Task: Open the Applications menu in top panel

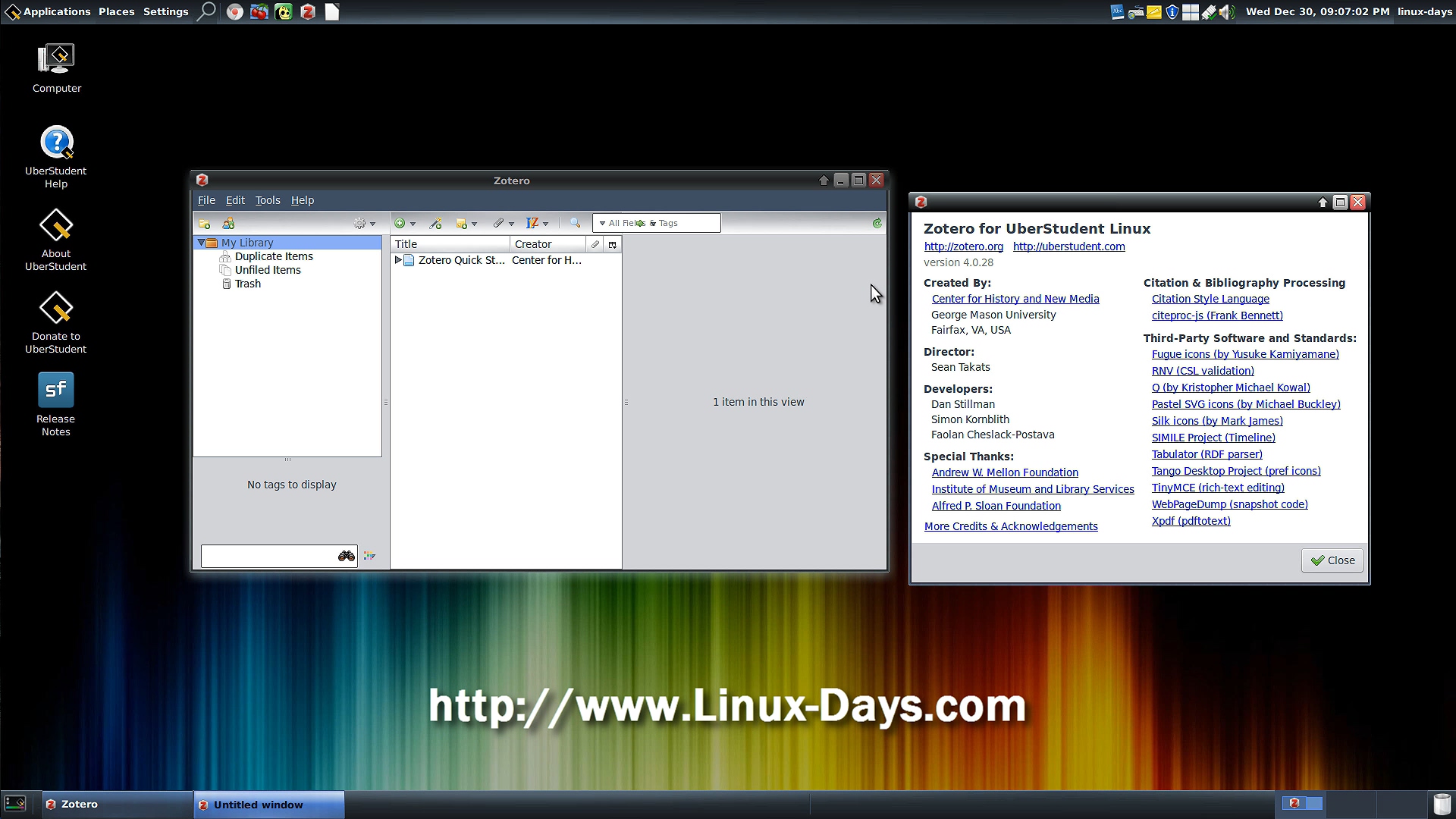Action: pyautogui.click(x=48, y=11)
